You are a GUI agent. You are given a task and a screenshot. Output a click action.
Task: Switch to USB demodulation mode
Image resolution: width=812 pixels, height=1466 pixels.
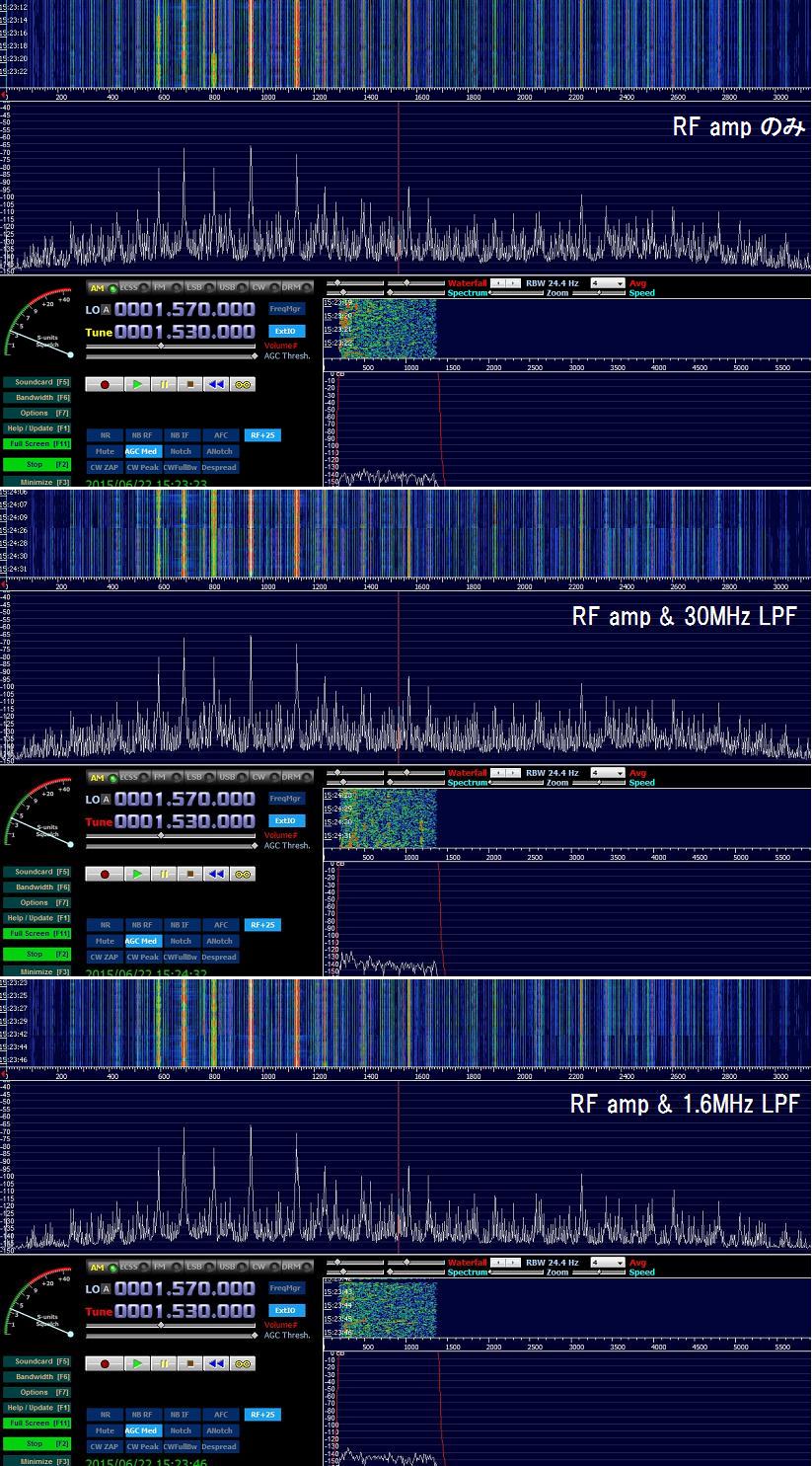(x=227, y=285)
